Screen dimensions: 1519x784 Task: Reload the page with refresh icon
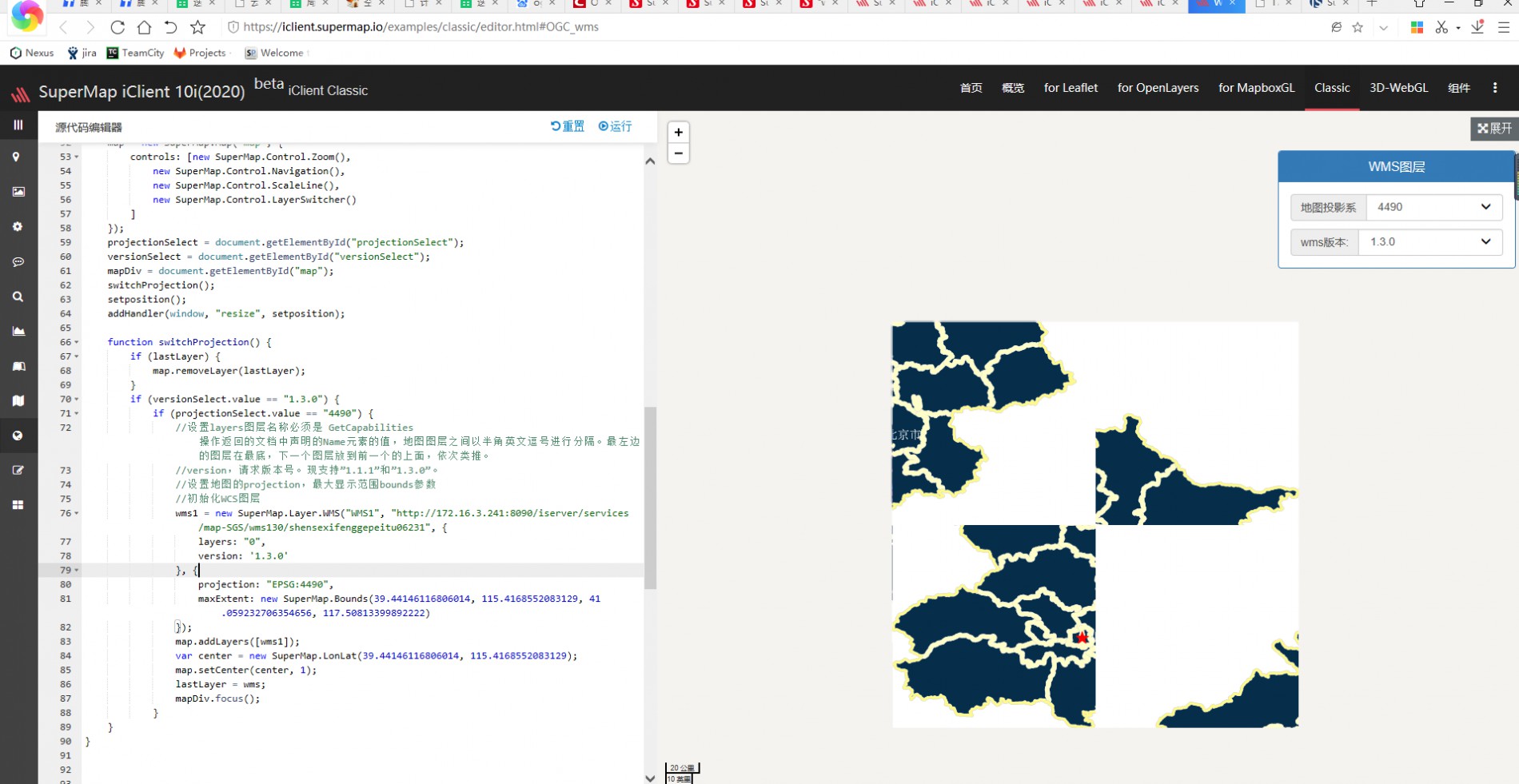118,27
